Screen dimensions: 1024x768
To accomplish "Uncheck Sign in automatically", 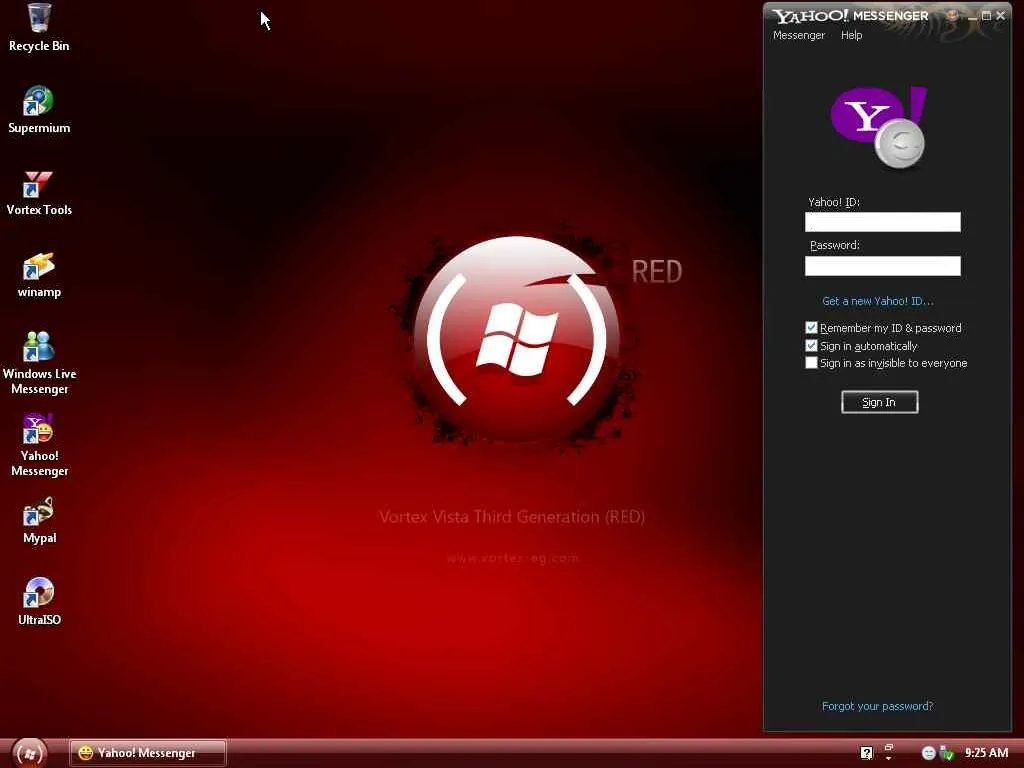I will click(811, 345).
